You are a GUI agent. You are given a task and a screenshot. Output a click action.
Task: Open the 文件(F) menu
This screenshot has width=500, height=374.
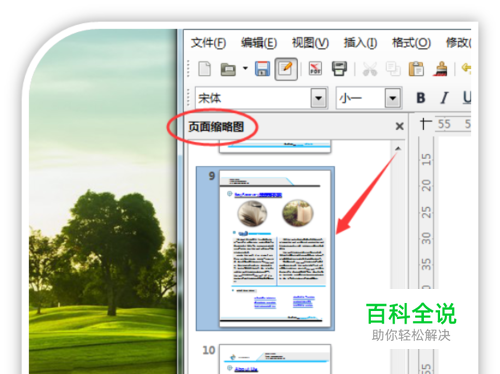click(208, 43)
